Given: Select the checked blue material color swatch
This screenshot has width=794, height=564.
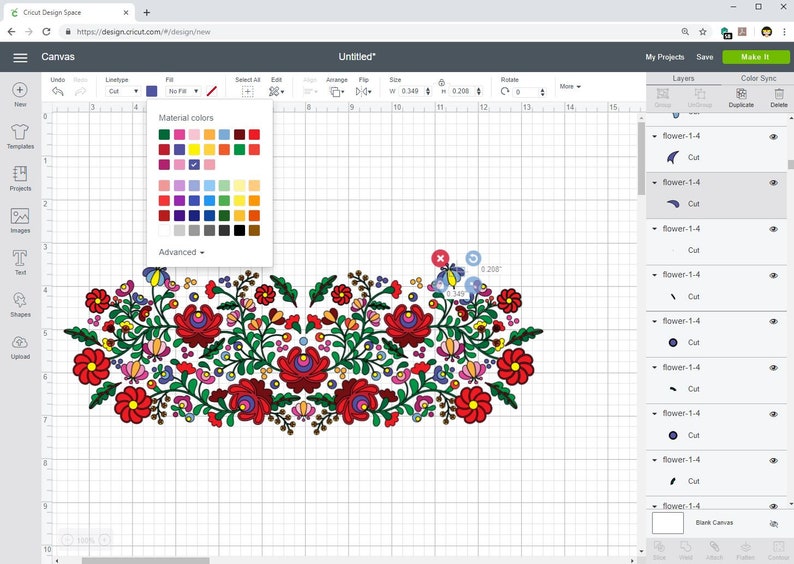Looking at the screenshot, I should pos(194,165).
